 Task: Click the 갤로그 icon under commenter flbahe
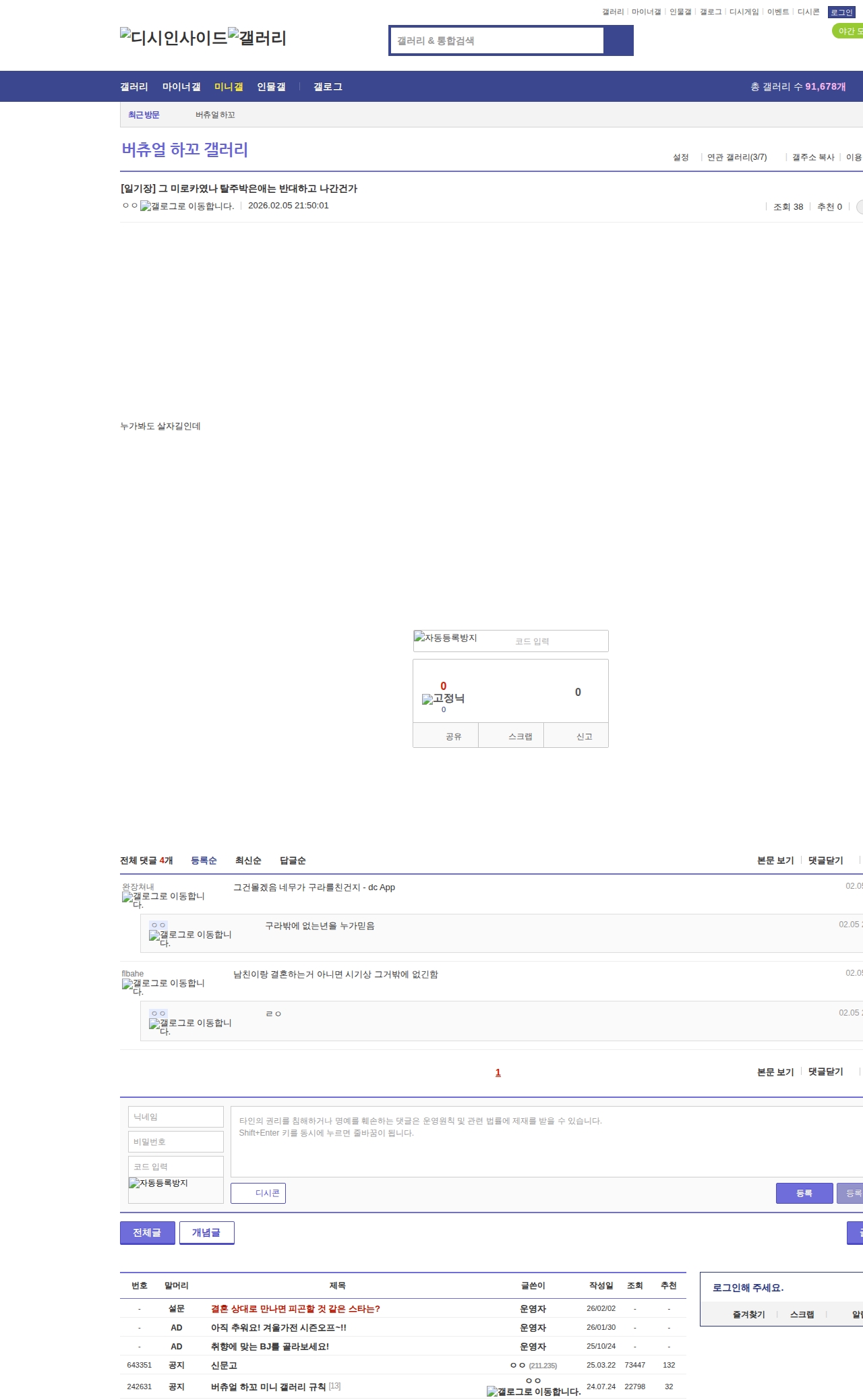pyautogui.click(x=163, y=987)
